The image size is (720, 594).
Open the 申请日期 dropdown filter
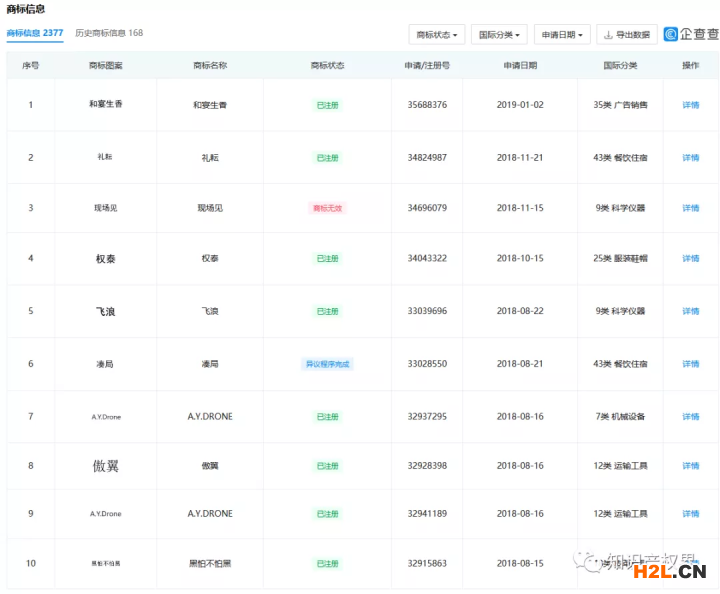pyautogui.click(x=562, y=35)
